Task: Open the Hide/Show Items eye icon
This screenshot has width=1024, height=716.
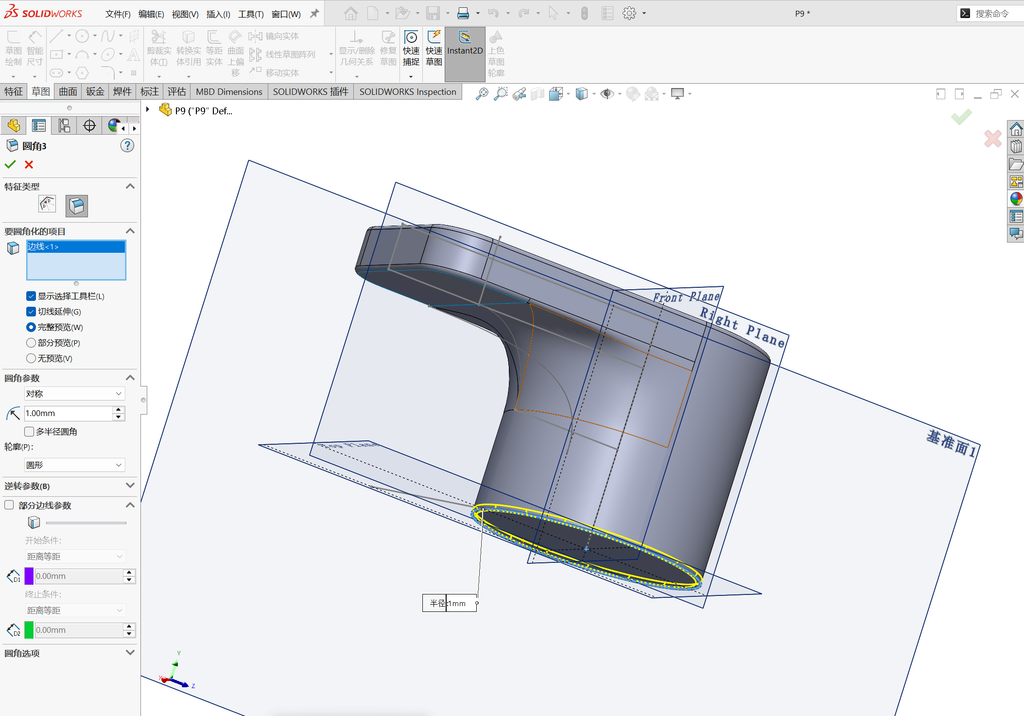Action: tap(607, 94)
